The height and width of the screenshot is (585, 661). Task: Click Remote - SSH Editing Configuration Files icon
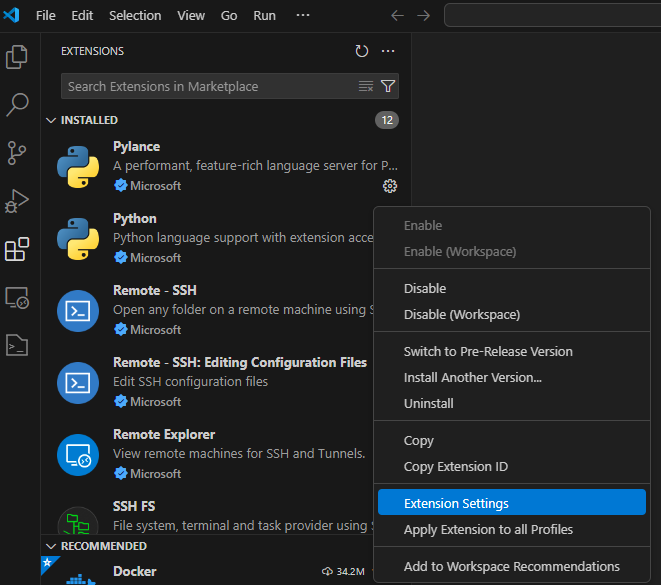pos(78,383)
